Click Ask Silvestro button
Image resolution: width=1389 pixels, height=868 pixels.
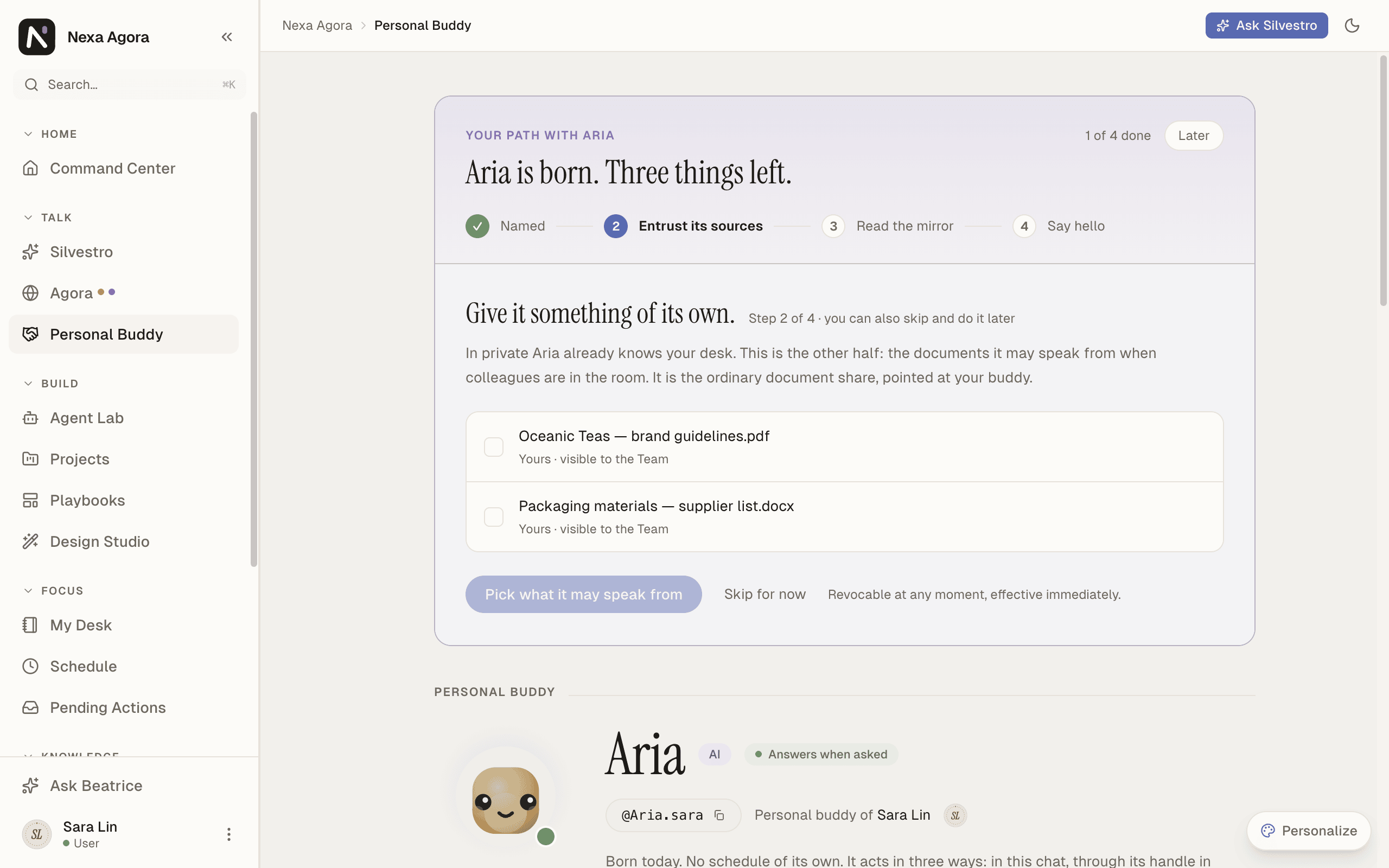[1266, 25]
